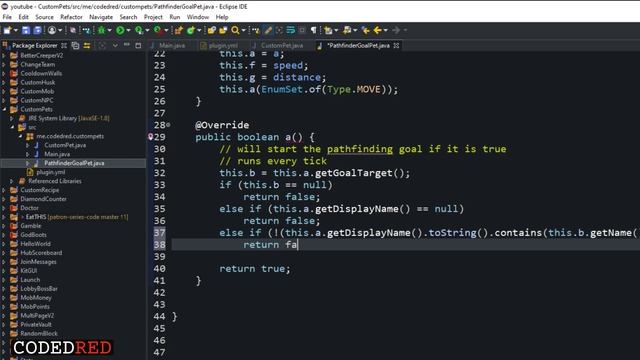Open the Refactor menu
The width and height of the screenshot is (640, 360).
click(71, 17)
